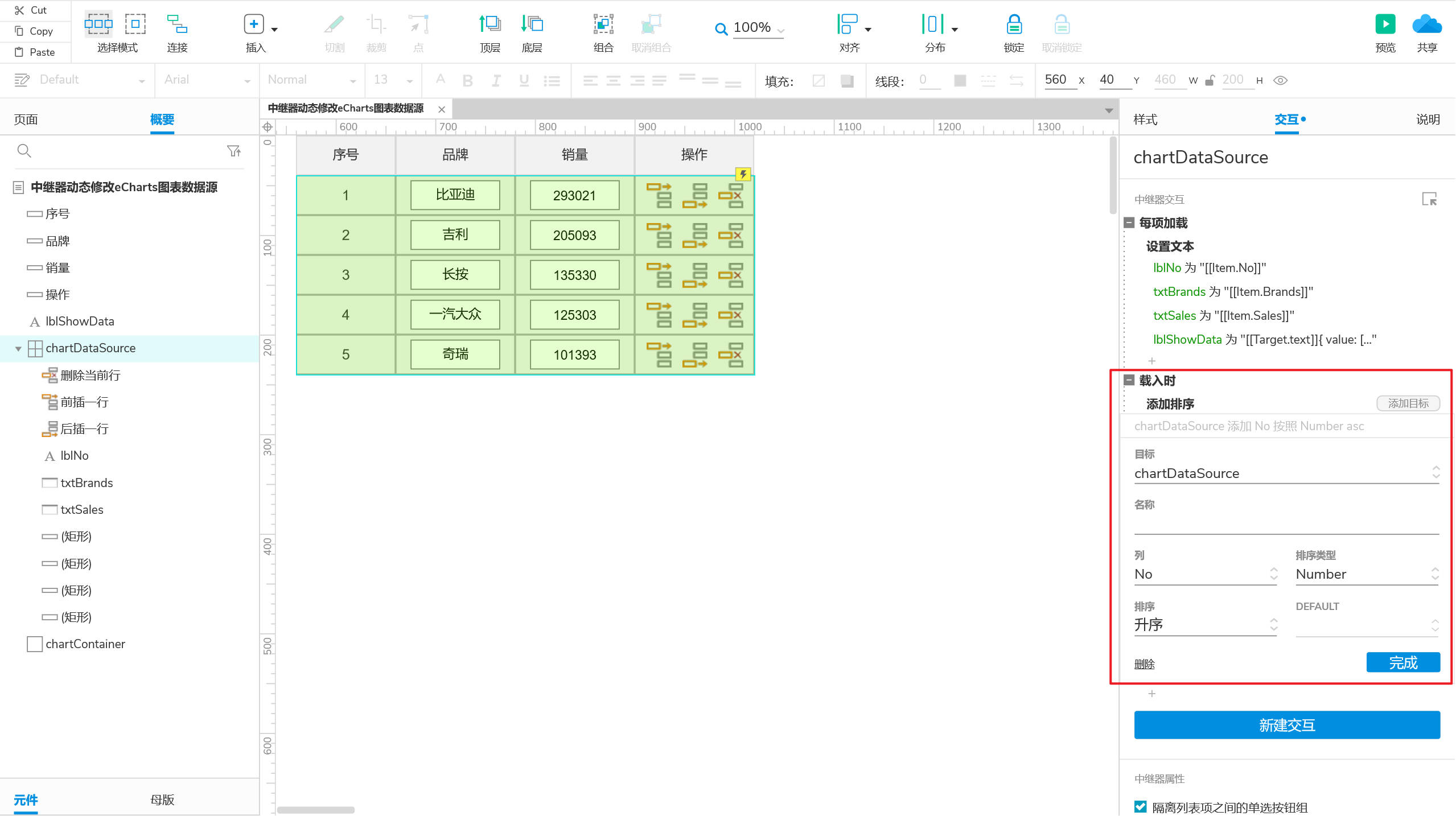Click the Paste command
The image size is (1456, 816).
(35, 52)
